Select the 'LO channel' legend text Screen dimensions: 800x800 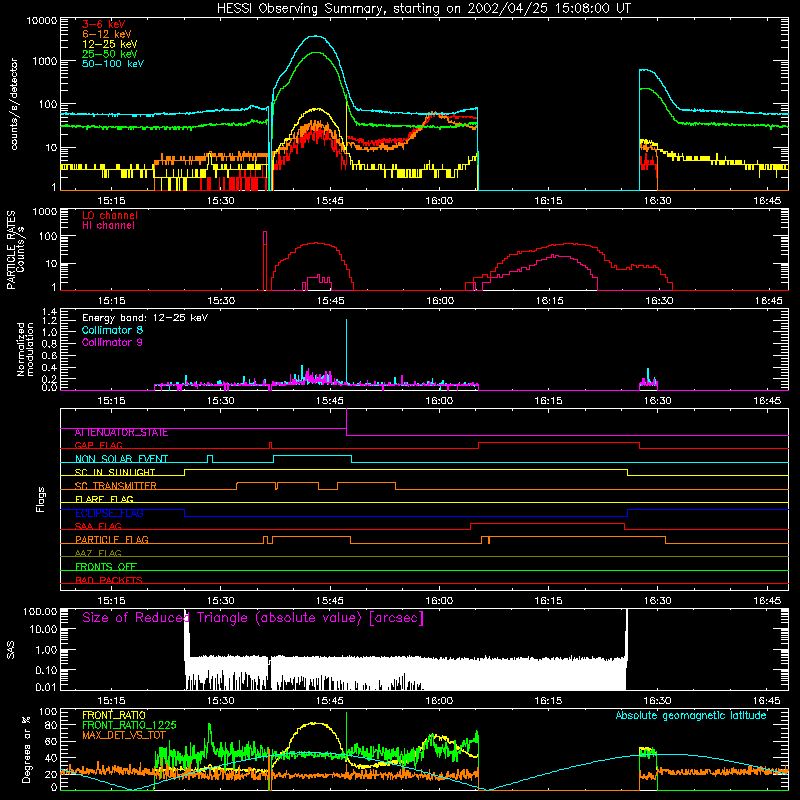click(x=110, y=215)
